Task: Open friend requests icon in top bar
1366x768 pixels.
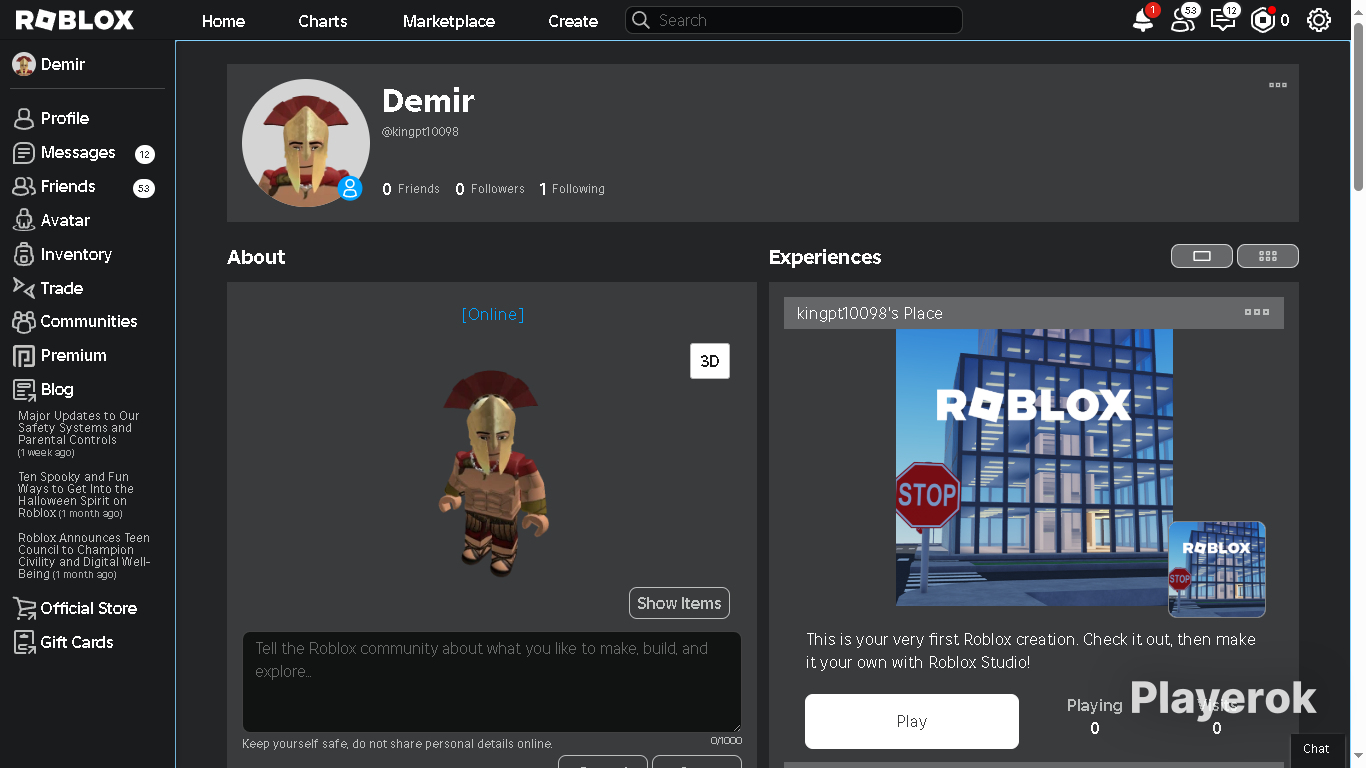Action: [x=1183, y=20]
